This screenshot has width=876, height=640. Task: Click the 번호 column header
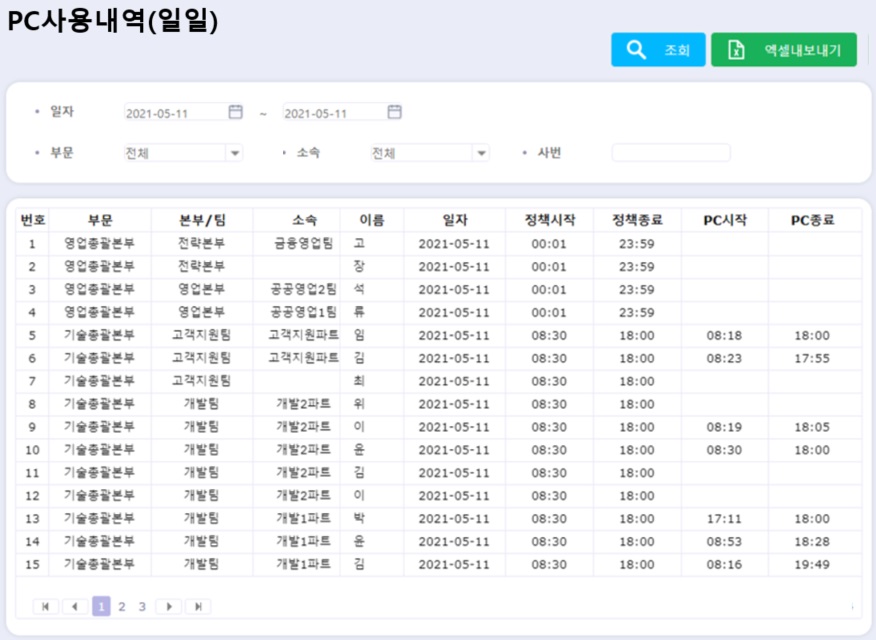(32, 220)
